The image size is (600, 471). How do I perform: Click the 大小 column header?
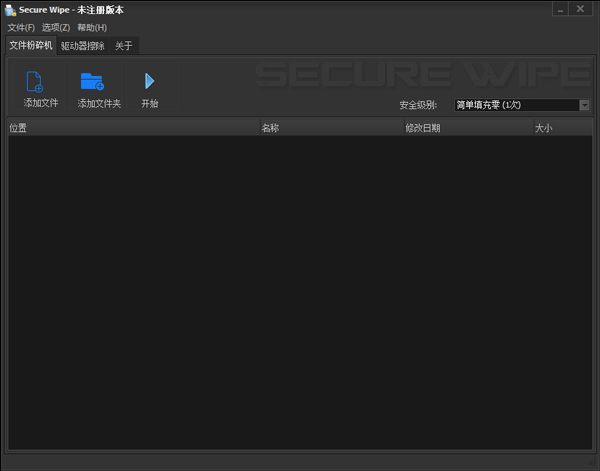[x=560, y=128]
